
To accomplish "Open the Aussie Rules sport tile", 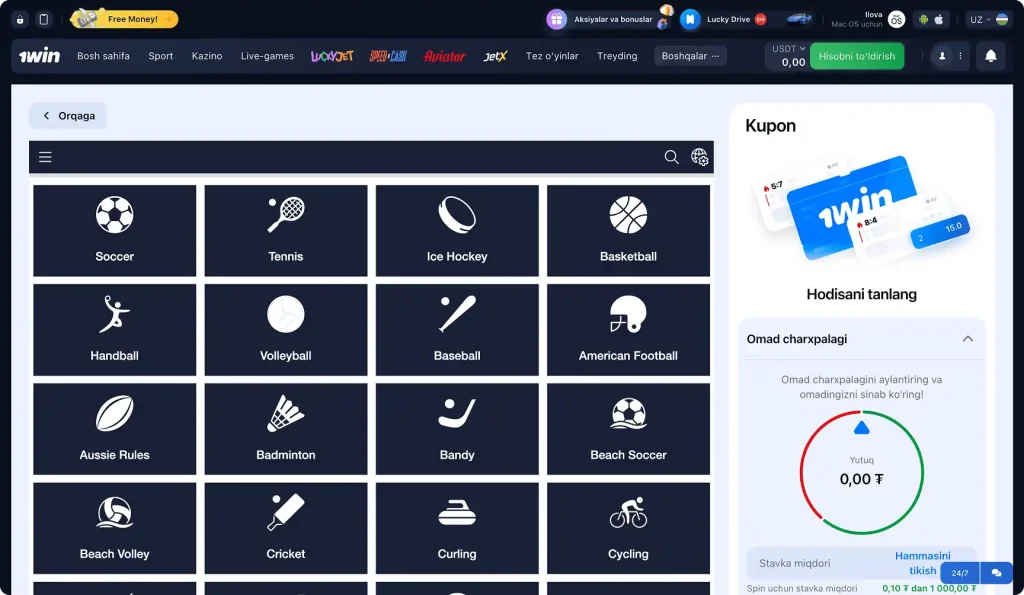I will (x=114, y=429).
